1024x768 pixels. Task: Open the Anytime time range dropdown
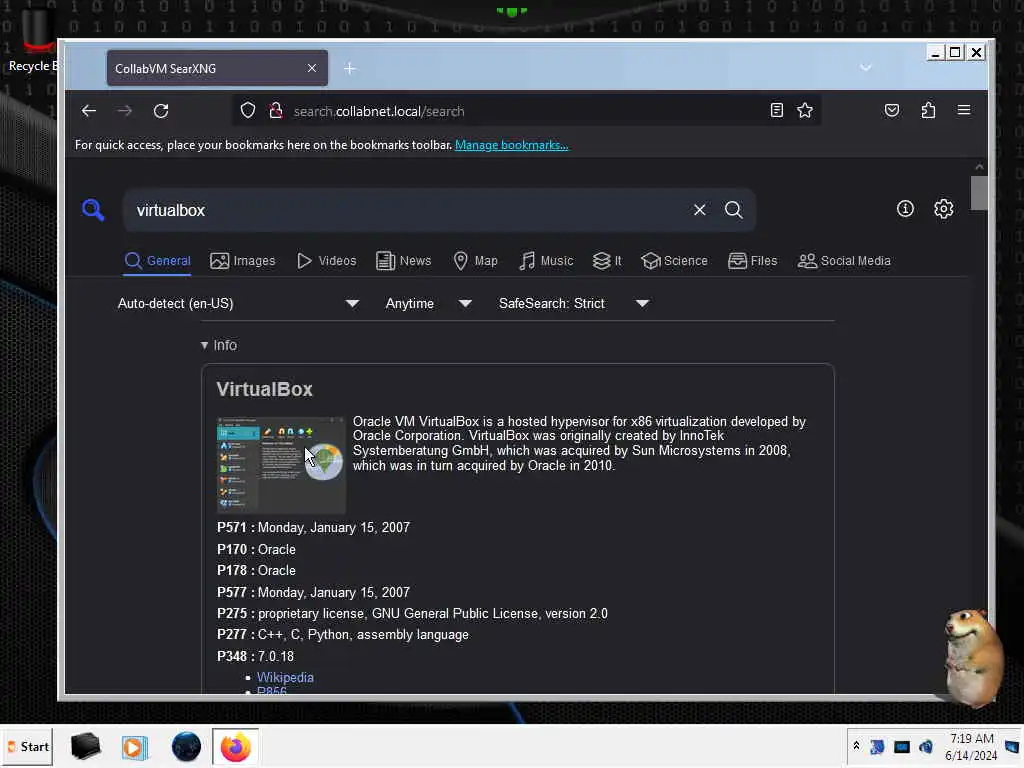(428, 304)
